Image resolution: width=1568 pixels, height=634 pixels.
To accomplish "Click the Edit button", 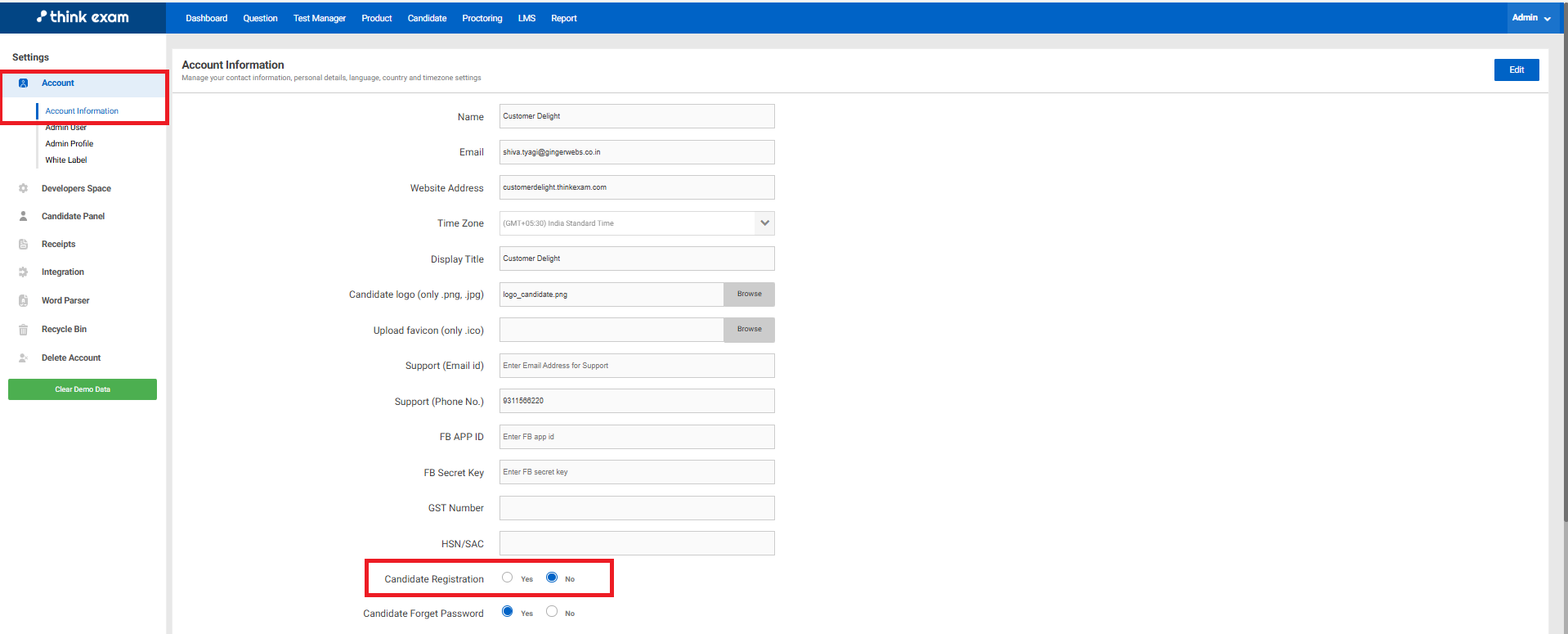I will (x=1516, y=70).
